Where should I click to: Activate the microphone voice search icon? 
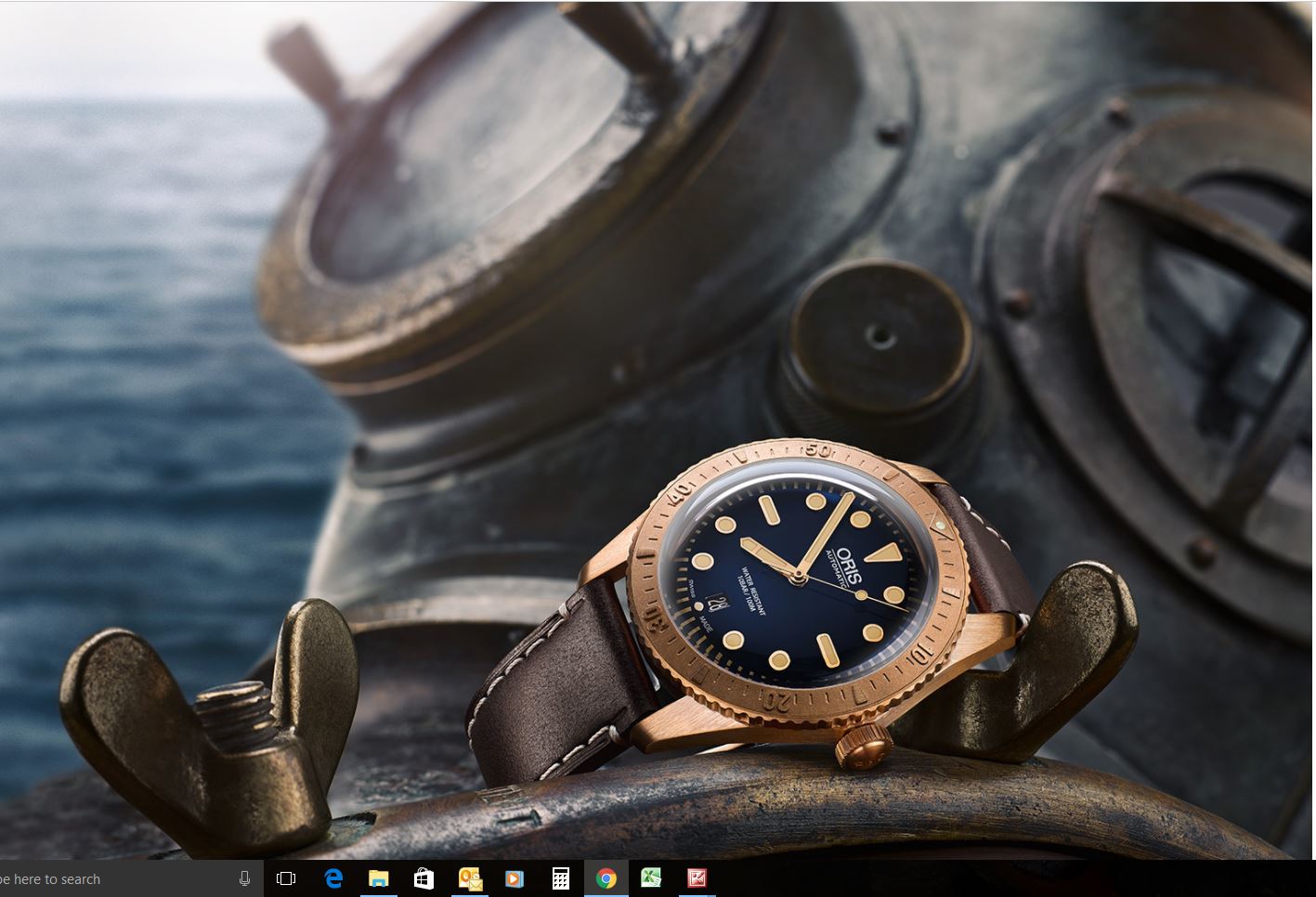point(245,878)
